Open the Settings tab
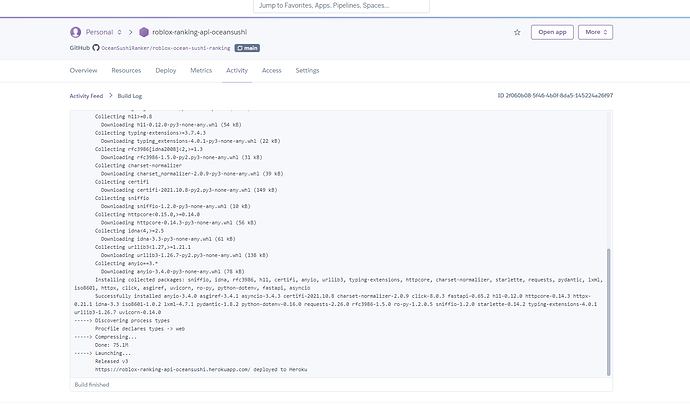 click(307, 70)
